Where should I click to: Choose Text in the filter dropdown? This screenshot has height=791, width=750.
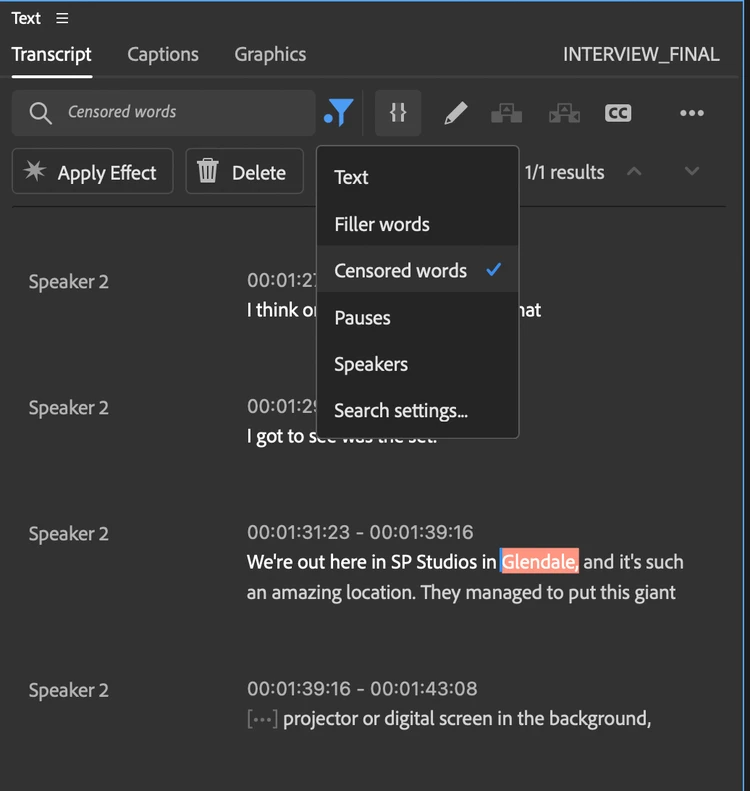(351, 177)
